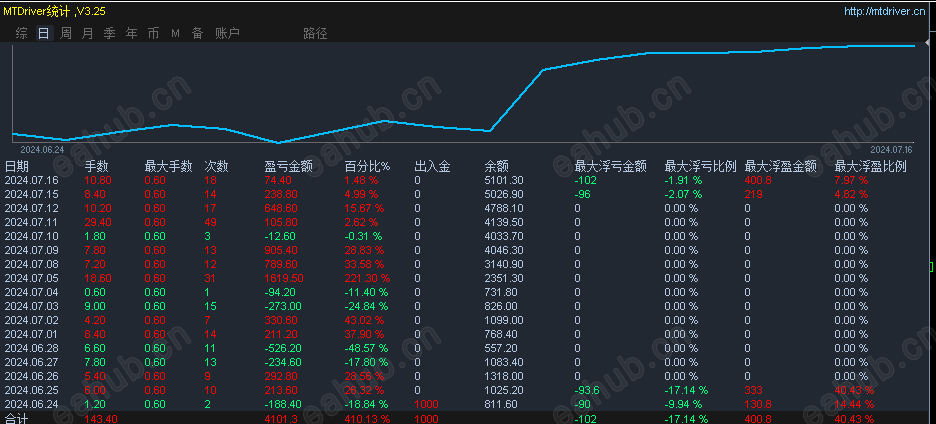The height and width of the screenshot is (424, 936).
Task: Click percentage 15.67 %
Action: pyautogui.click(x=364, y=208)
